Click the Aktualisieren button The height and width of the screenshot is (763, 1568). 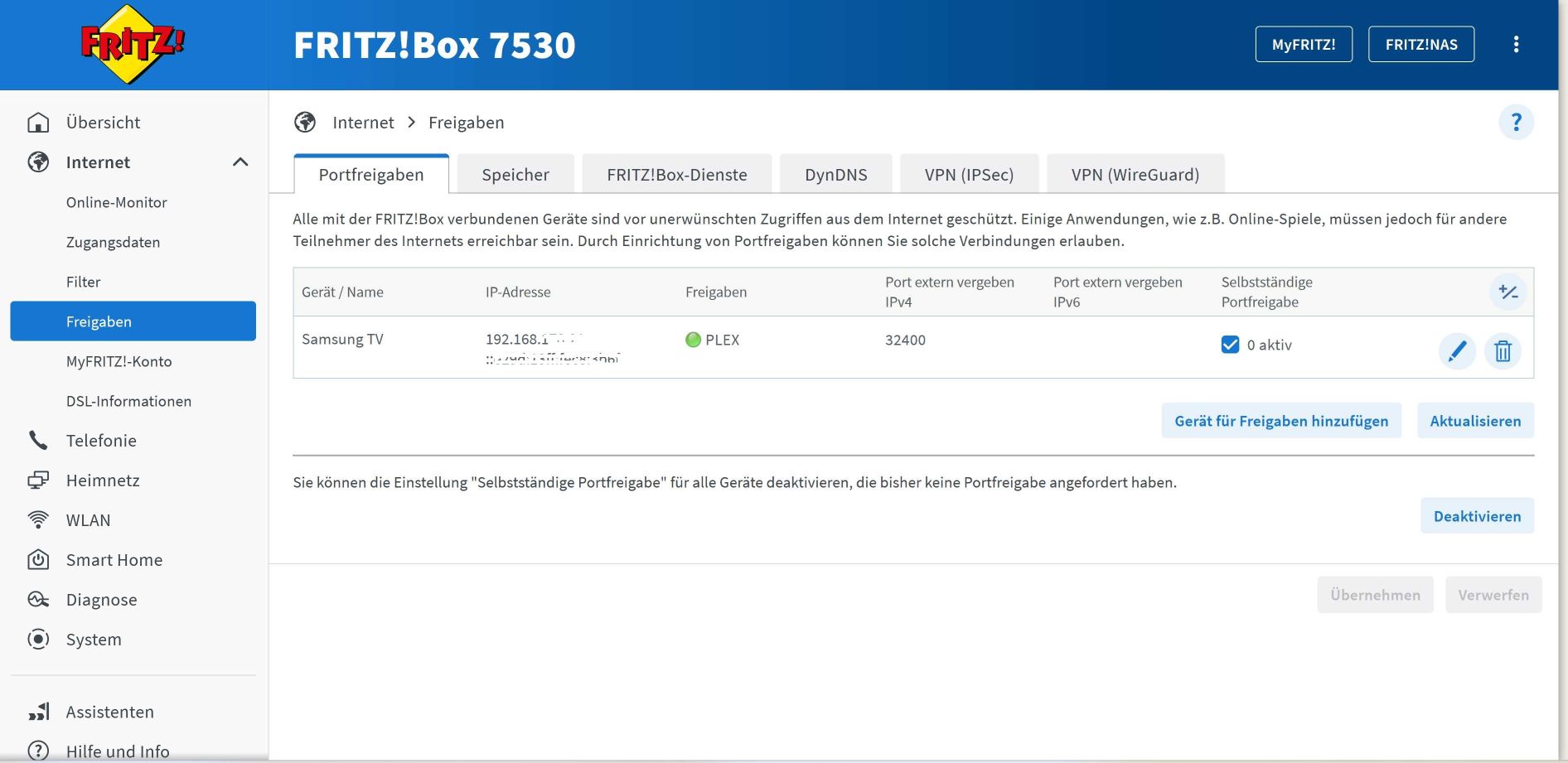click(1475, 421)
